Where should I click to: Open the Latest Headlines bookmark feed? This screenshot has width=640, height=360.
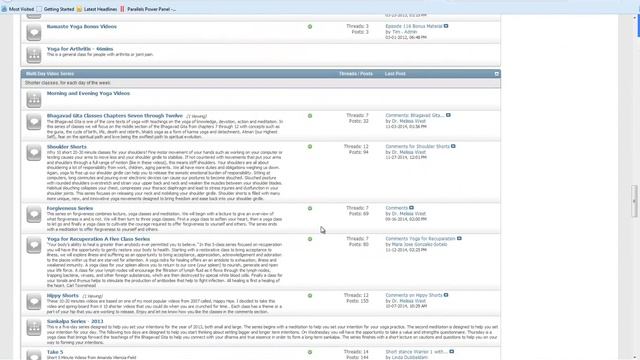96,9
